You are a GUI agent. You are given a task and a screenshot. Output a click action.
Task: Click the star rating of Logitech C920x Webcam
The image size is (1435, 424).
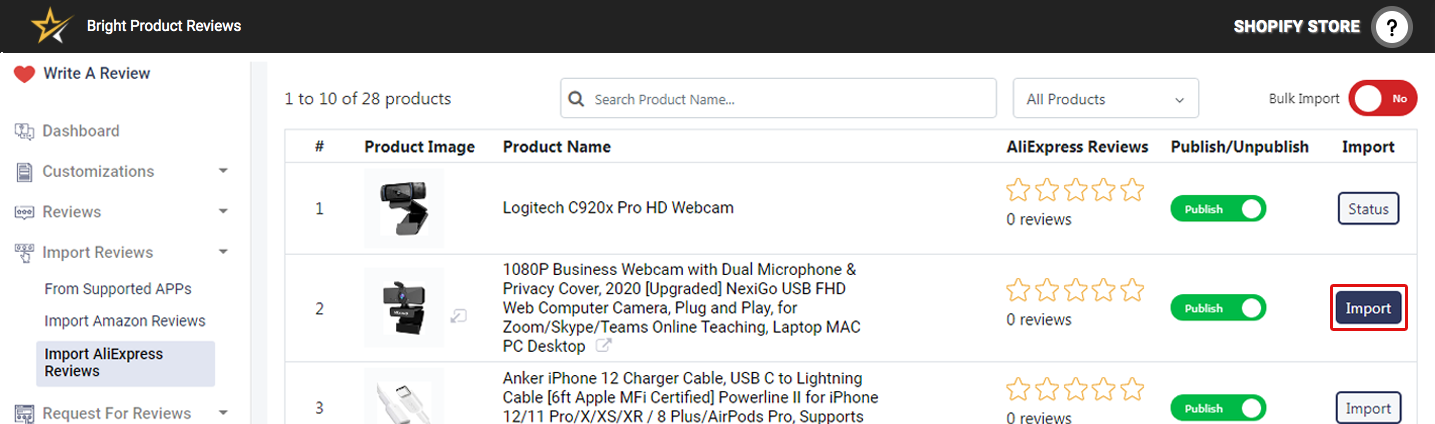tap(1075, 190)
